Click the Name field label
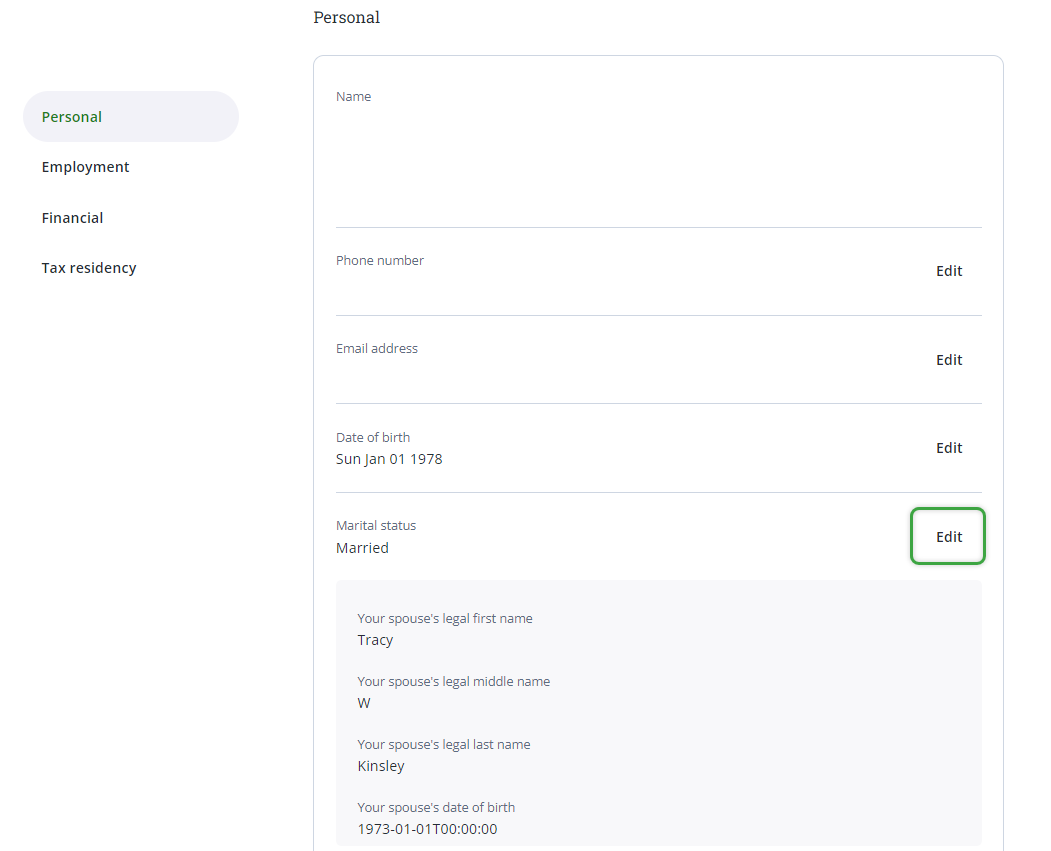The image size is (1051, 851). click(353, 97)
